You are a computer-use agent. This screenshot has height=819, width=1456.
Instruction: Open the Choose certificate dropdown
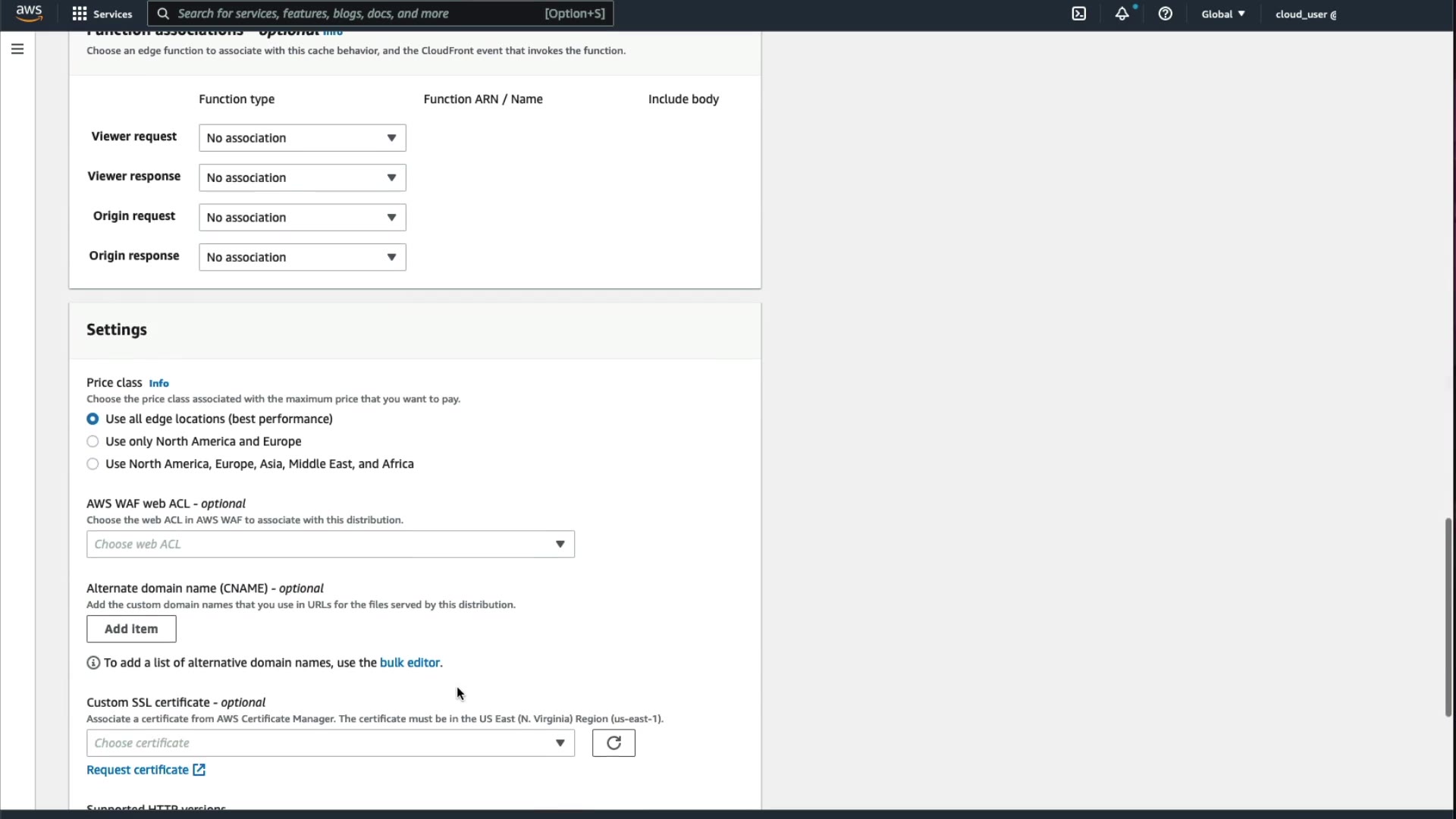(x=330, y=743)
